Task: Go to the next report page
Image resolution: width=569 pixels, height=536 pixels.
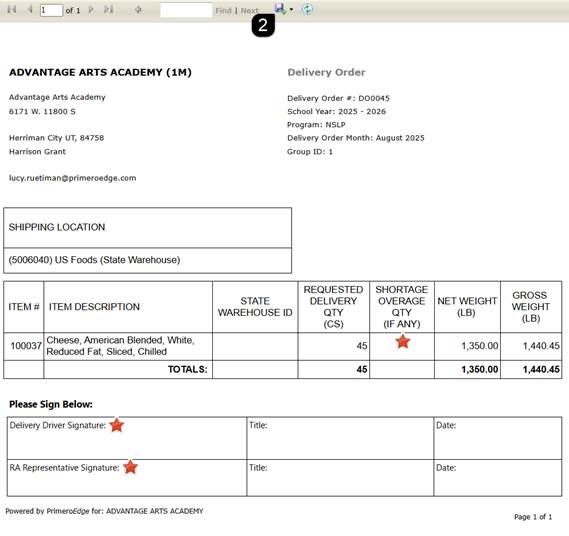Action: pyautogui.click(x=91, y=9)
